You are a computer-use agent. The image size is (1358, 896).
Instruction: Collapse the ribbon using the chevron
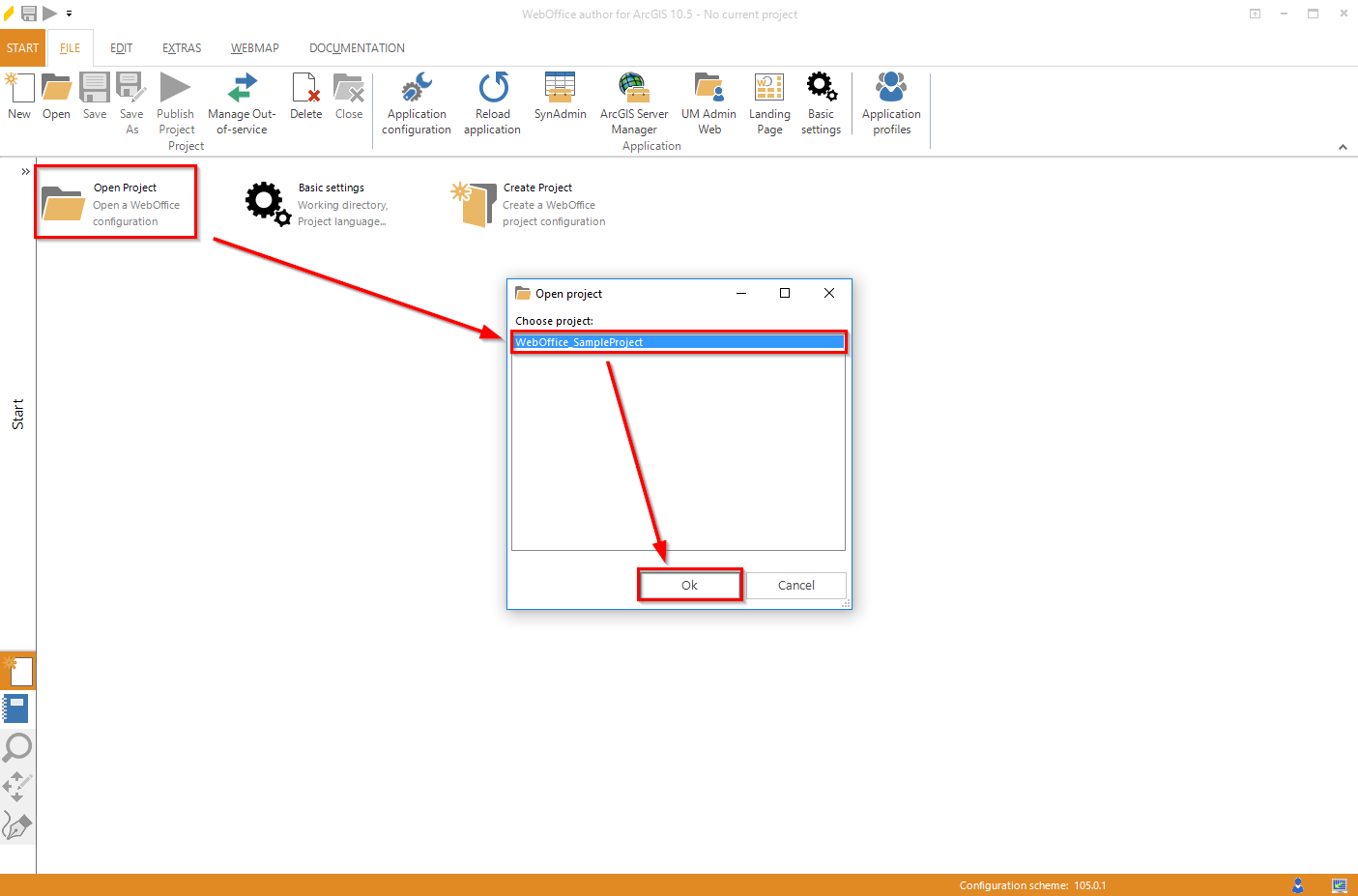pos(1343,146)
